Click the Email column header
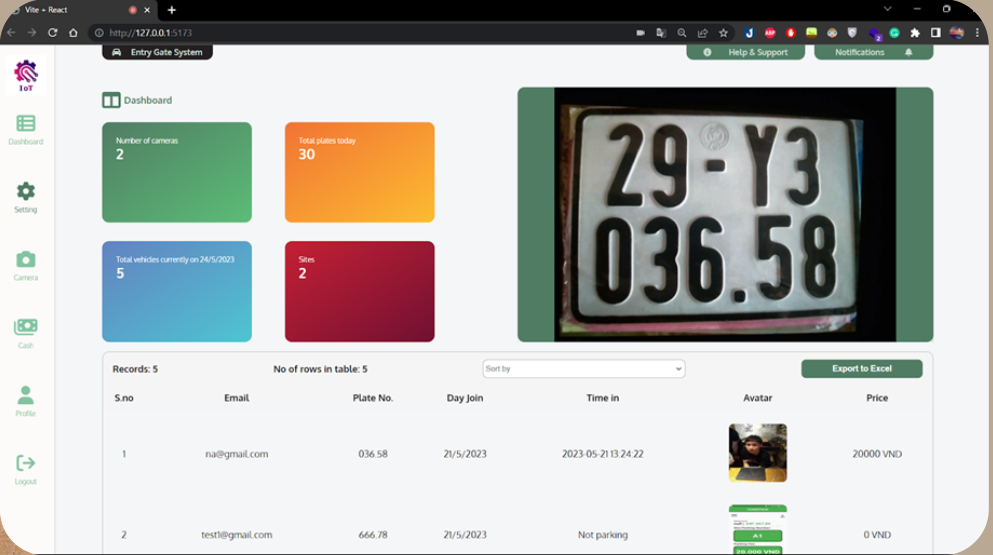The width and height of the screenshot is (993, 555). 236,398
